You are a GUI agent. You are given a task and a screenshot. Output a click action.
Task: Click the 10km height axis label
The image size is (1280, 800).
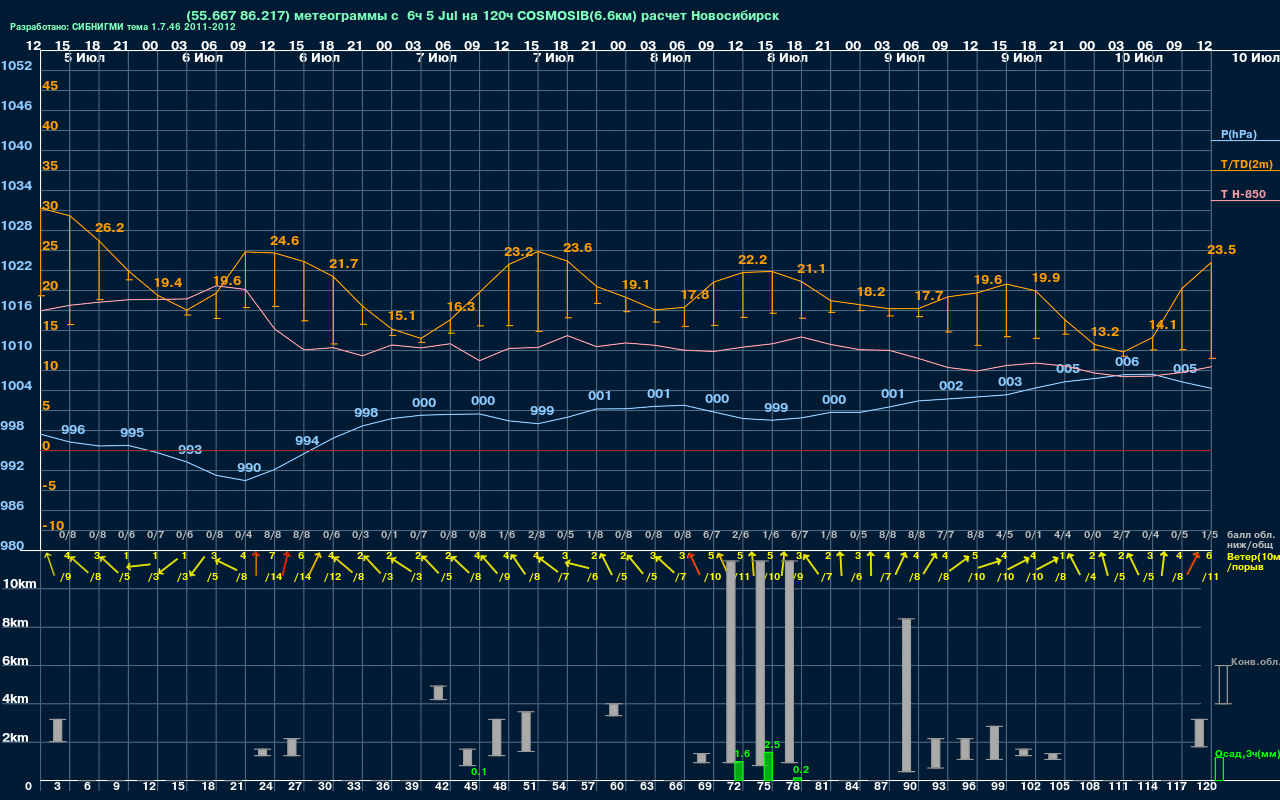pyautogui.click(x=19, y=583)
